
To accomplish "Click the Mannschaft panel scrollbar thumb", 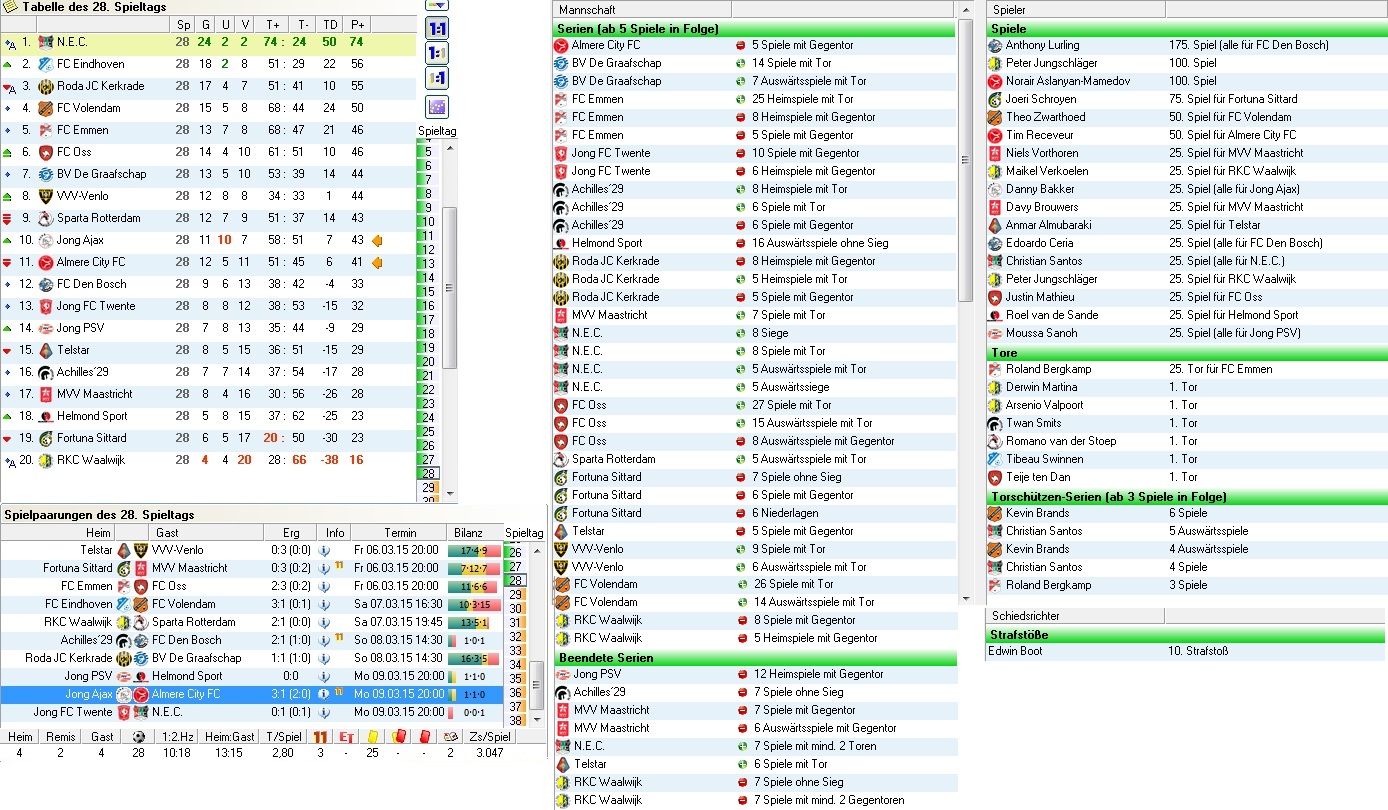I will click(x=965, y=160).
